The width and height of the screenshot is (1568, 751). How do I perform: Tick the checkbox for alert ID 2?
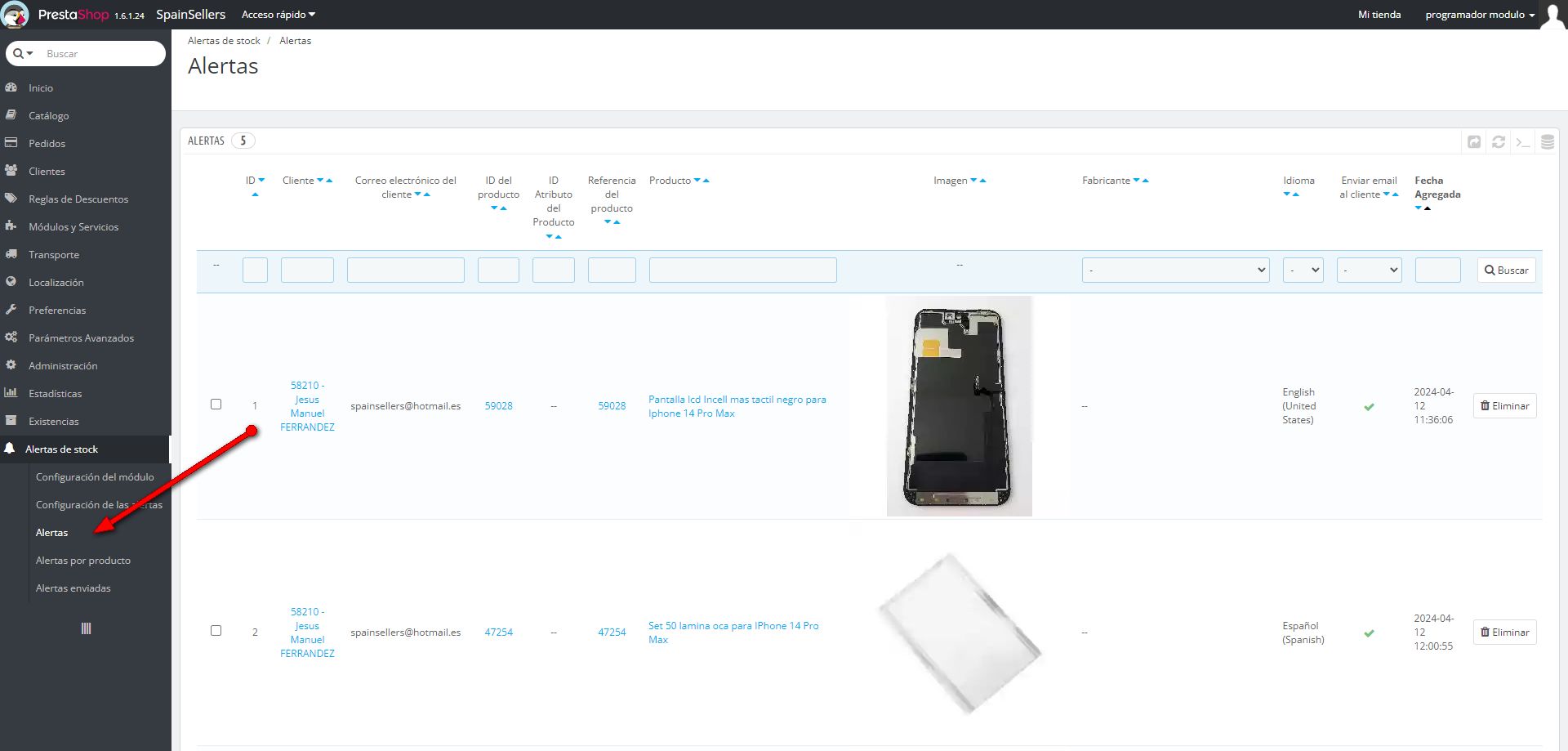point(216,631)
